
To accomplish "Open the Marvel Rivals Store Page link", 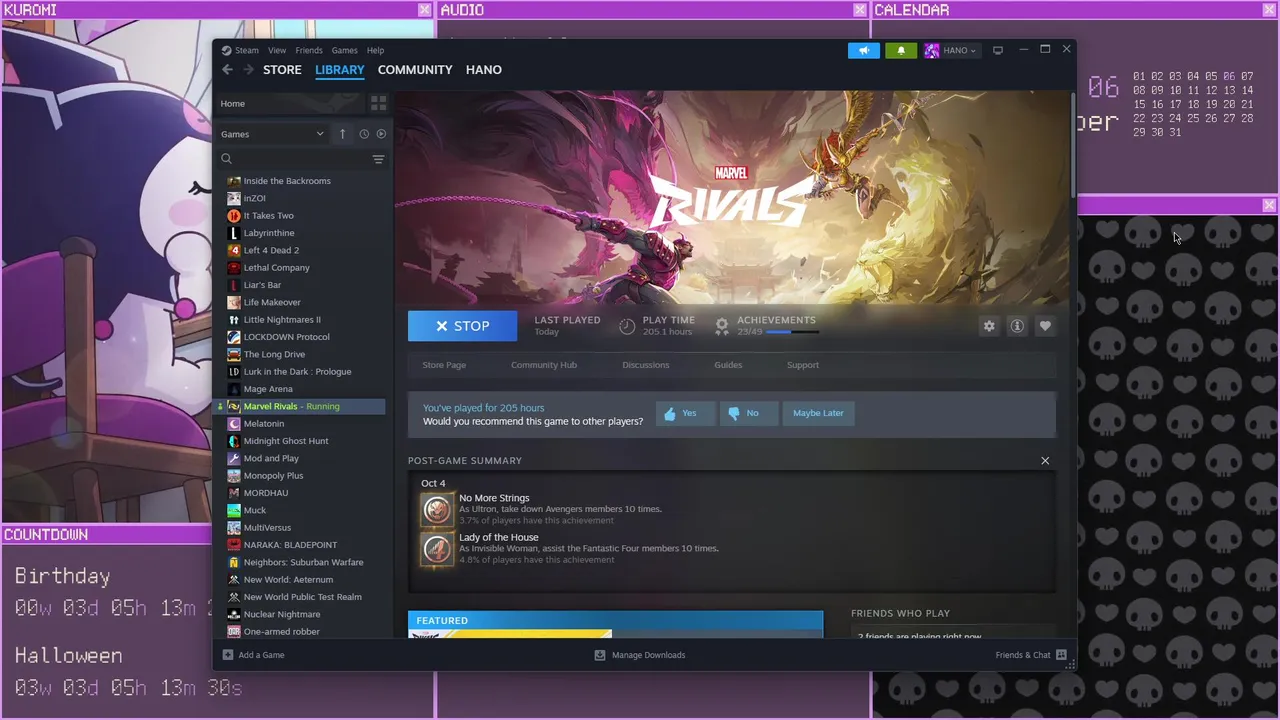I will click(444, 365).
